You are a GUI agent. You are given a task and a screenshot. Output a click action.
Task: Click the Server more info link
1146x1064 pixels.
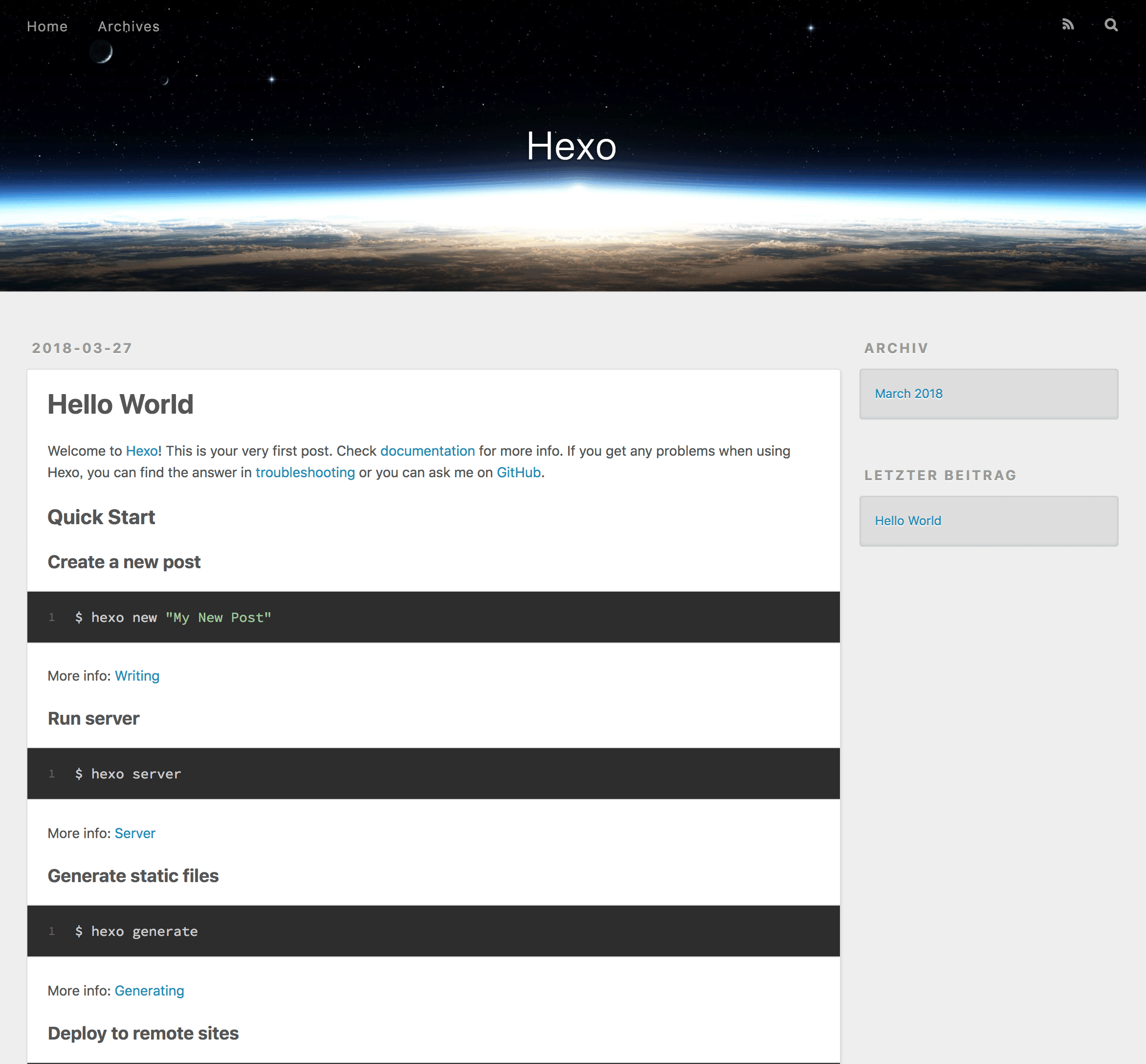click(134, 833)
